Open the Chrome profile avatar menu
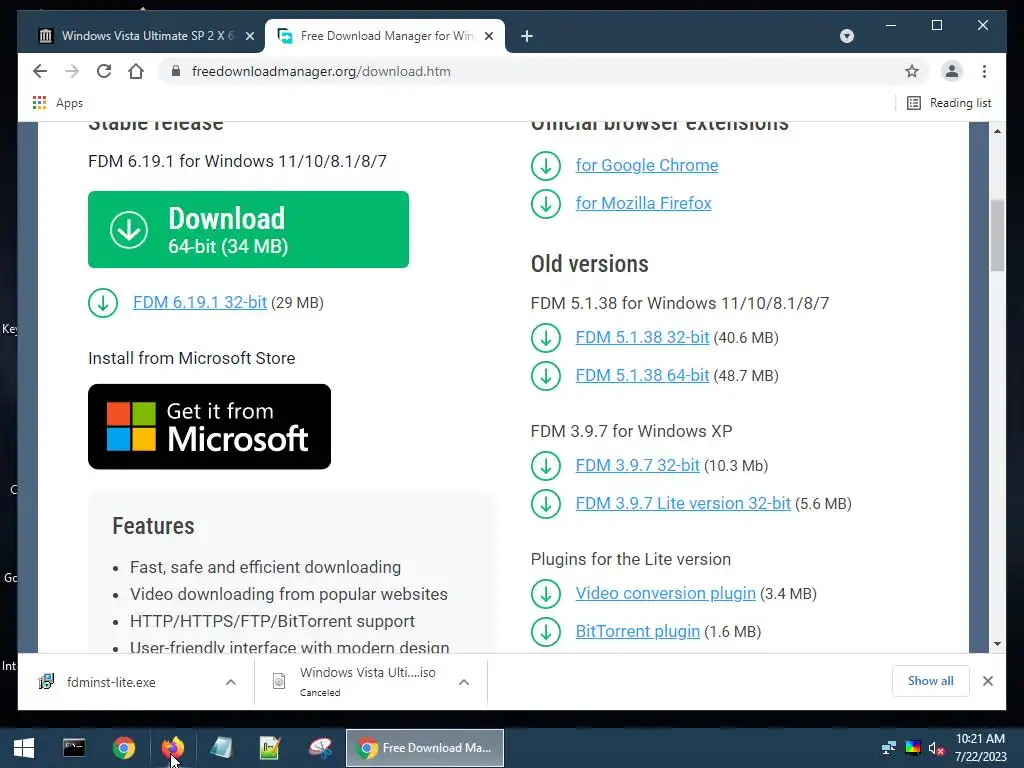Screen dimensions: 1024x768 tap(952, 71)
